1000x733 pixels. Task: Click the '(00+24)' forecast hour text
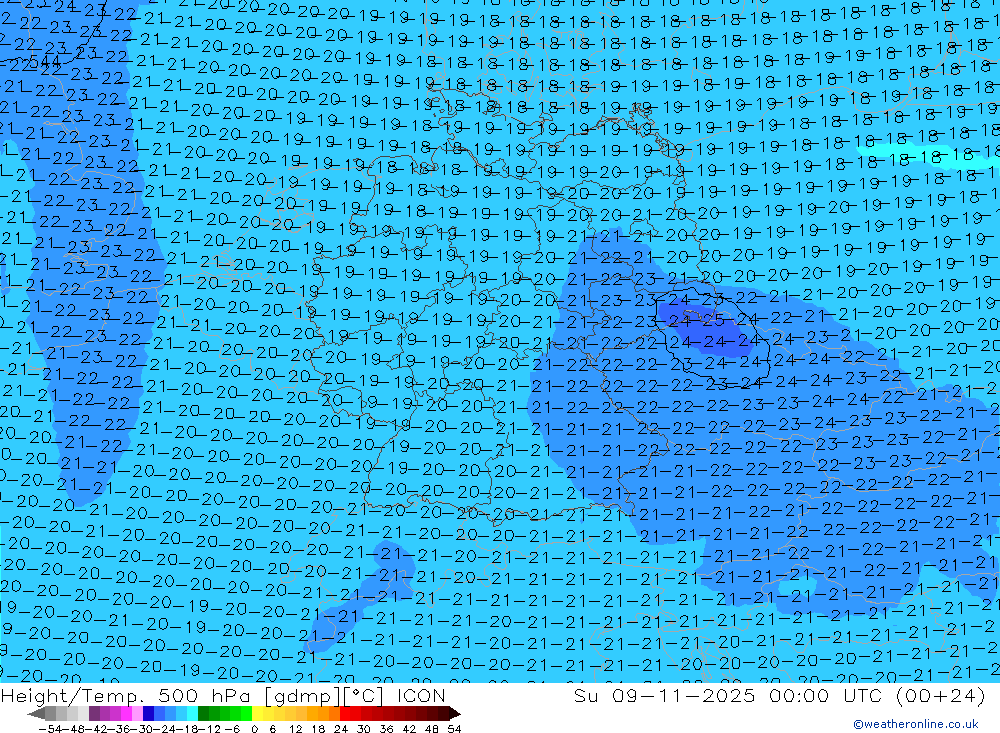(941, 695)
